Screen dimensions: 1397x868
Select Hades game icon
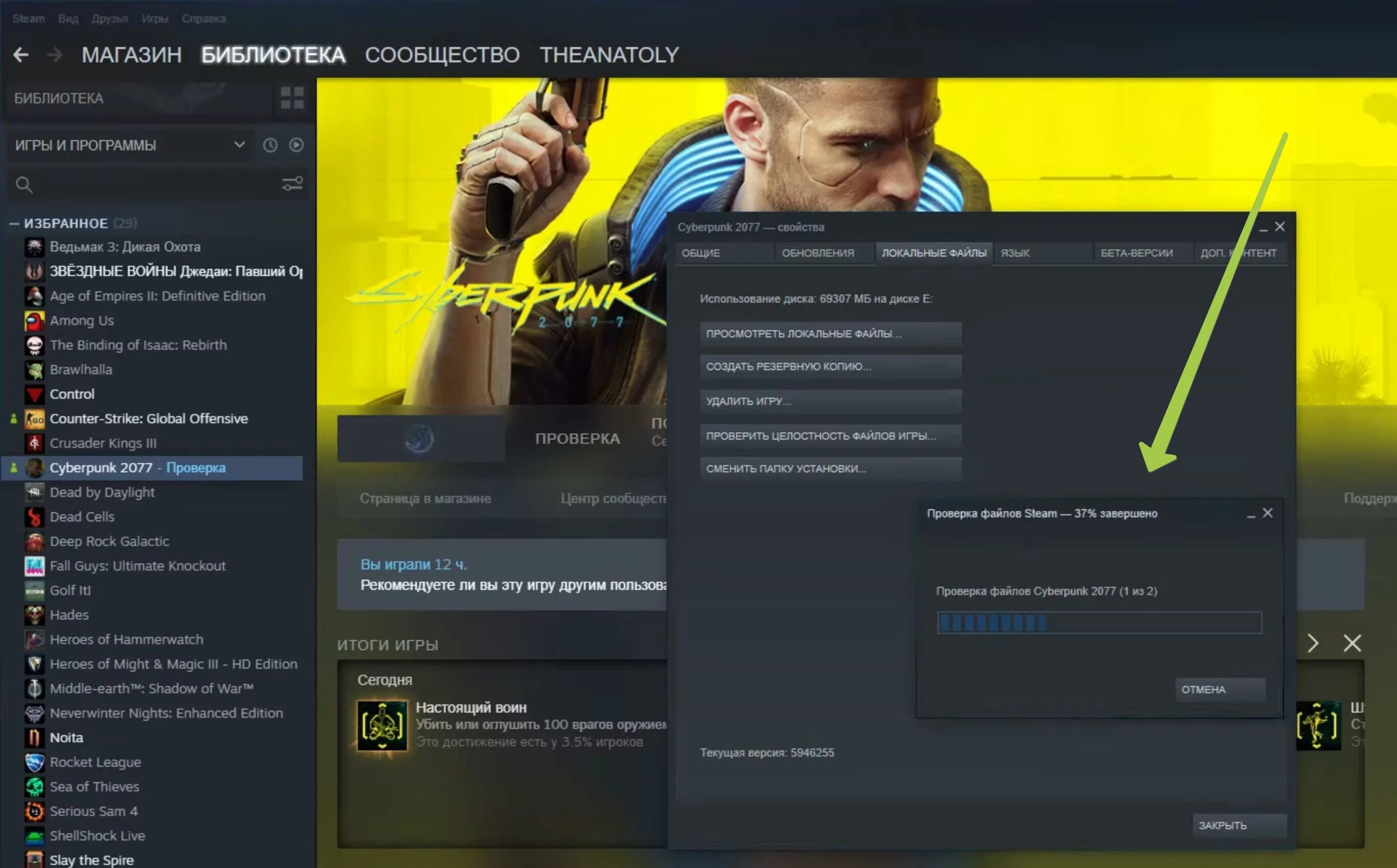pos(34,615)
